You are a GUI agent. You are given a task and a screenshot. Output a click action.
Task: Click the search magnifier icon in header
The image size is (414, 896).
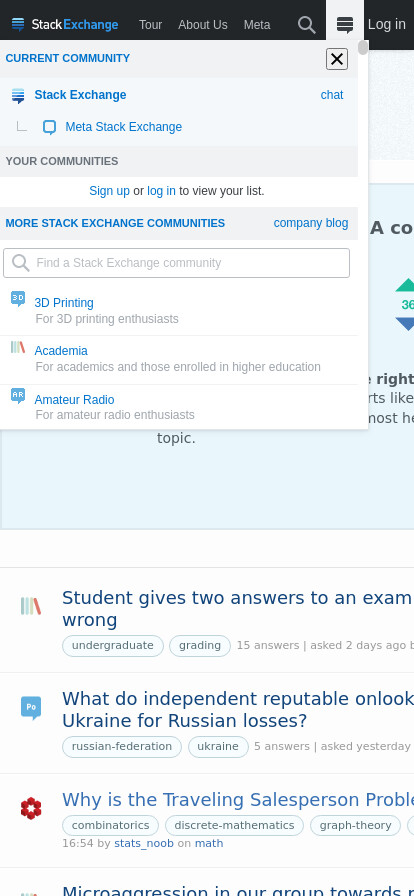(x=306, y=25)
